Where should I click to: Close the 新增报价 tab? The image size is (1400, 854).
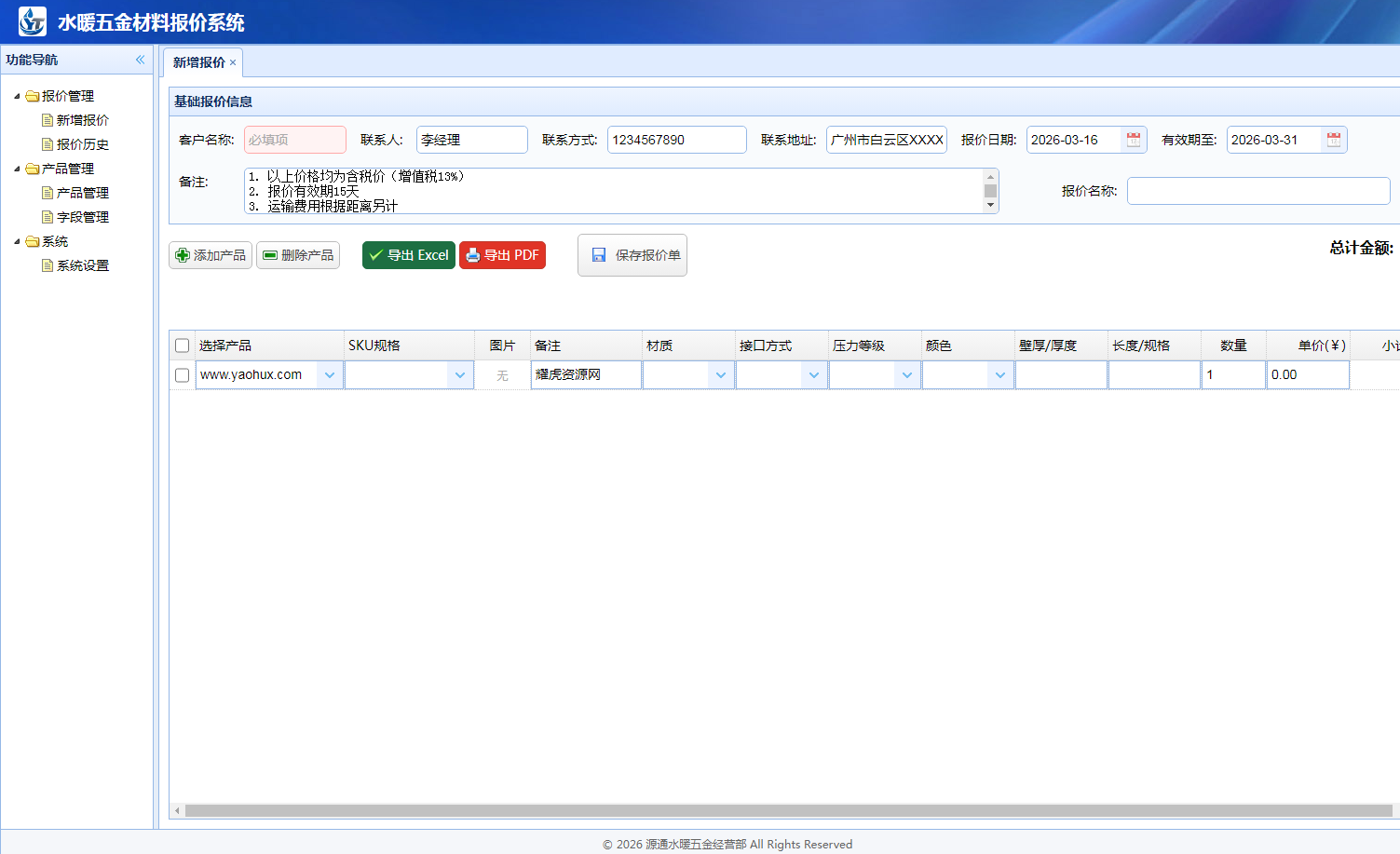point(233,62)
